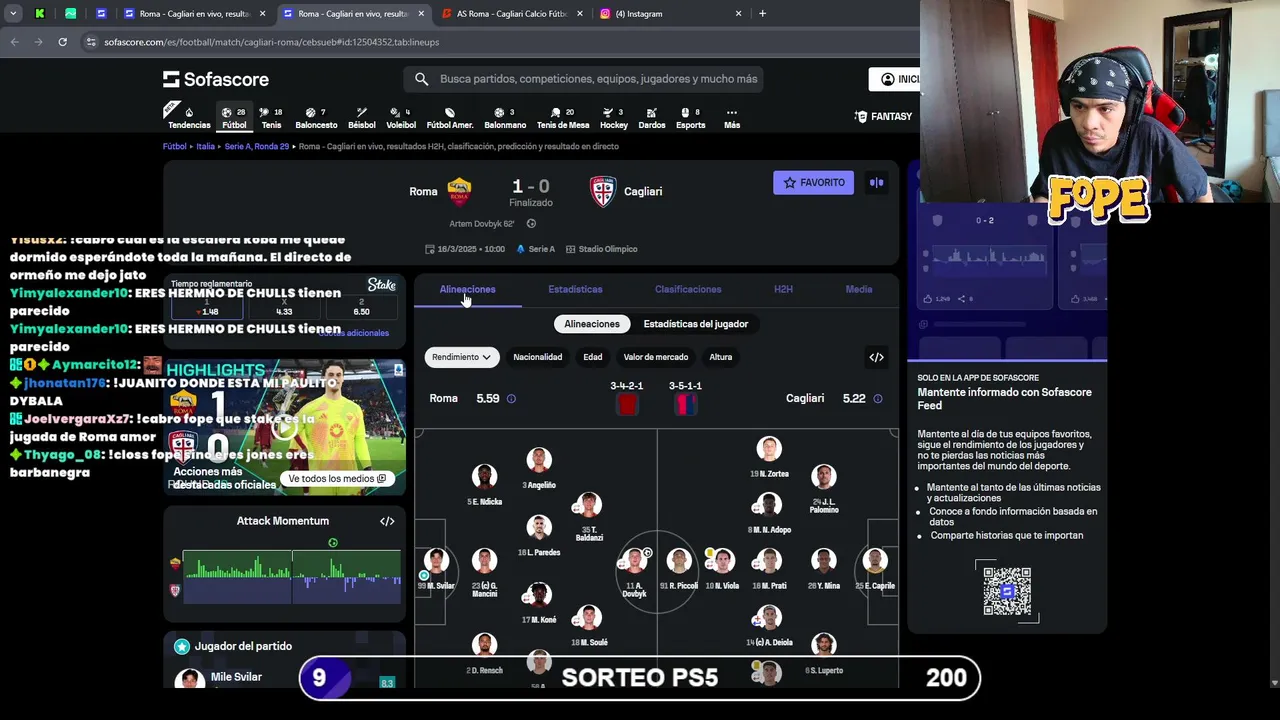This screenshot has width=1280, height=720.
Task: Select the Fútbol Amer. sport icon
Action: coord(450,117)
